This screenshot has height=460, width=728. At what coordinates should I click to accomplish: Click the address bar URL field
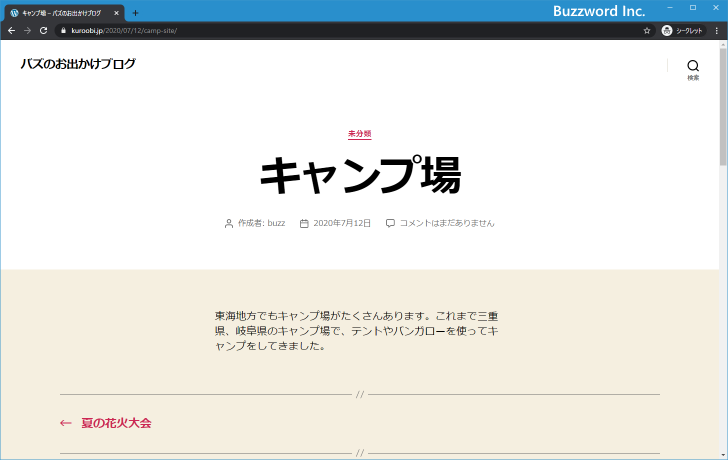(x=300, y=31)
